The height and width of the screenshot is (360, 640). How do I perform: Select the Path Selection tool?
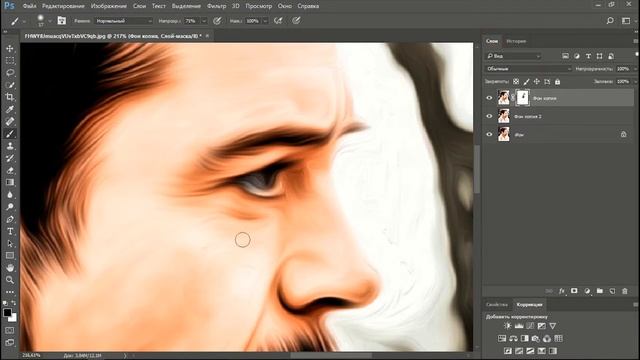(x=10, y=244)
